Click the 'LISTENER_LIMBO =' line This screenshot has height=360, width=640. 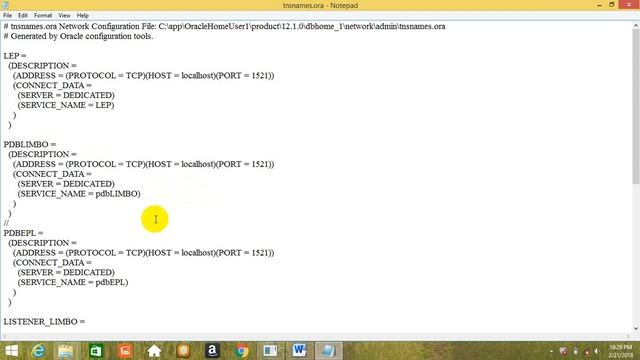pyautogui.click(x=44, y=322)
